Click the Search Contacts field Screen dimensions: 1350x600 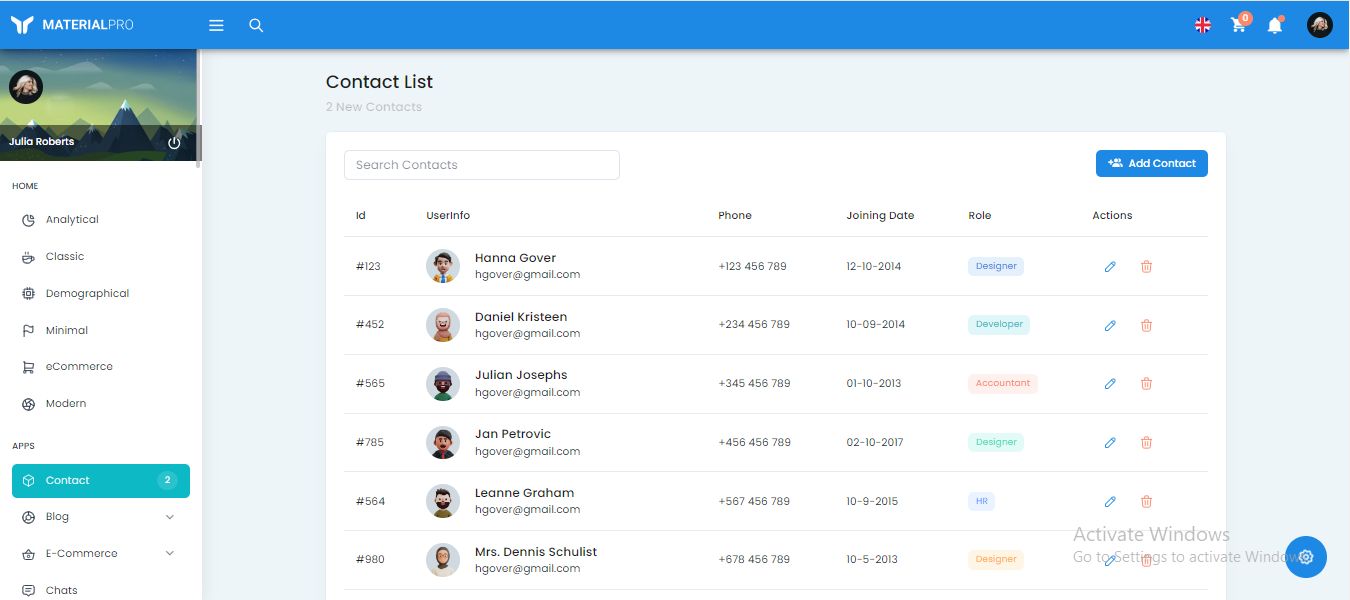click(482, 165)
